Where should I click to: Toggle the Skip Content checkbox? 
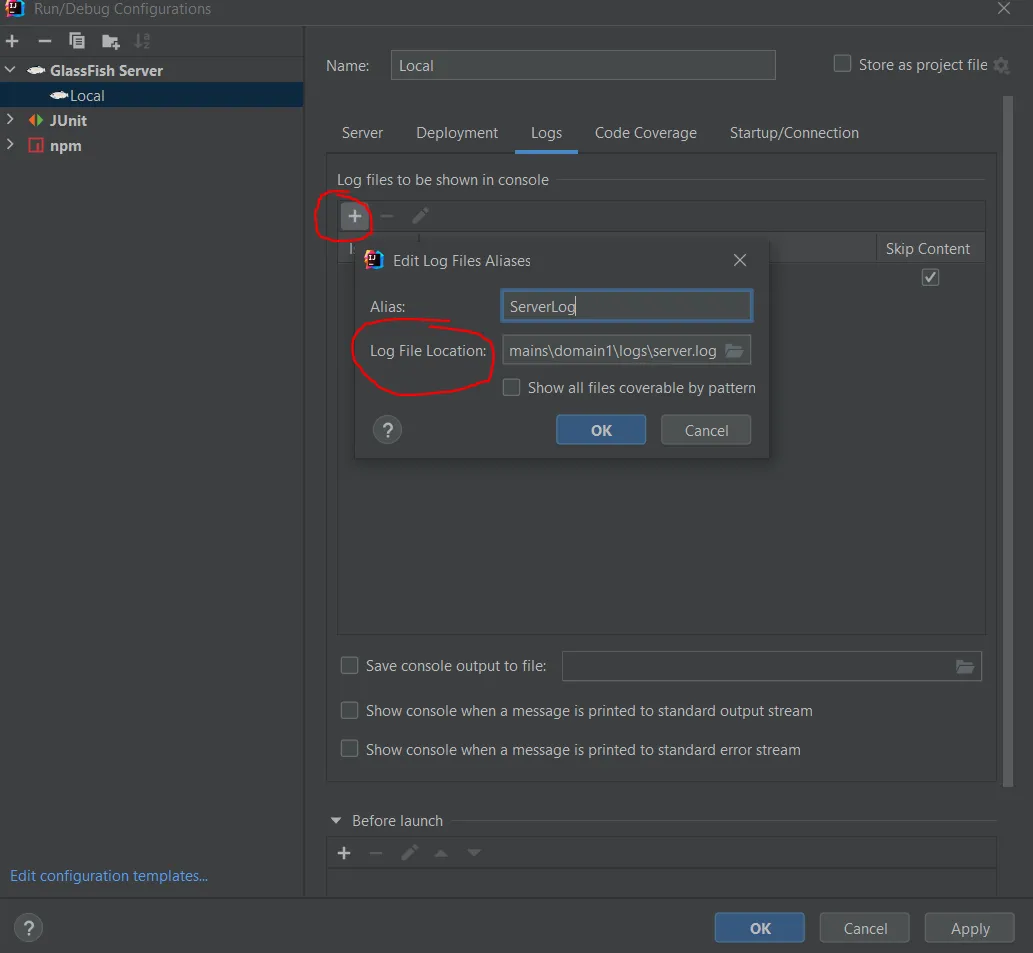point(930,277)
